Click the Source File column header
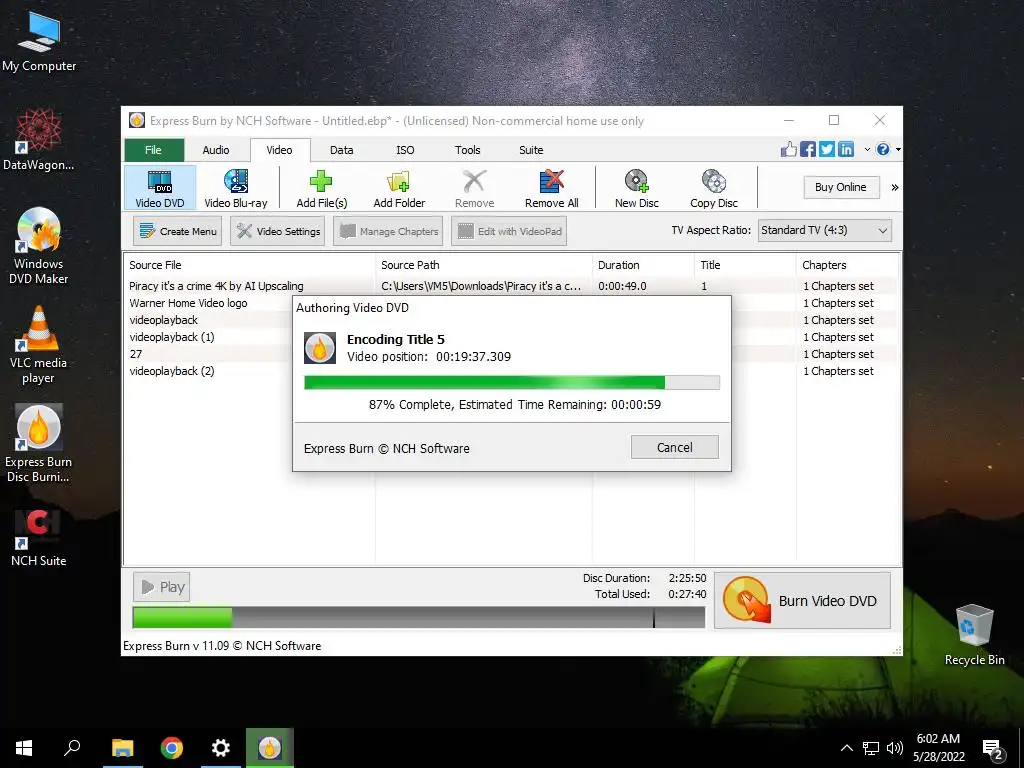Screen dimensions: 1024x768 tap(249, 265)
